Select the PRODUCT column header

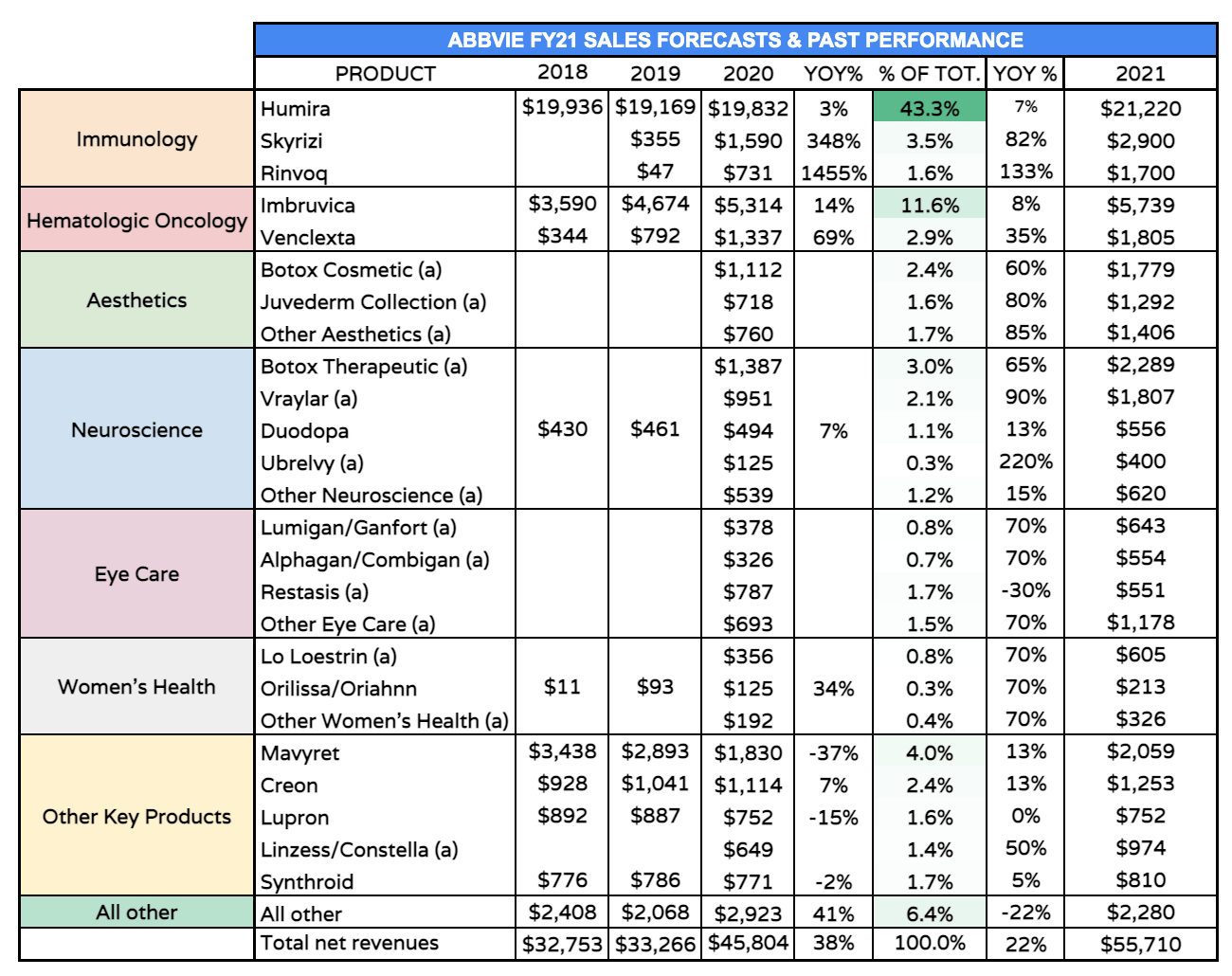click(385, 73)
